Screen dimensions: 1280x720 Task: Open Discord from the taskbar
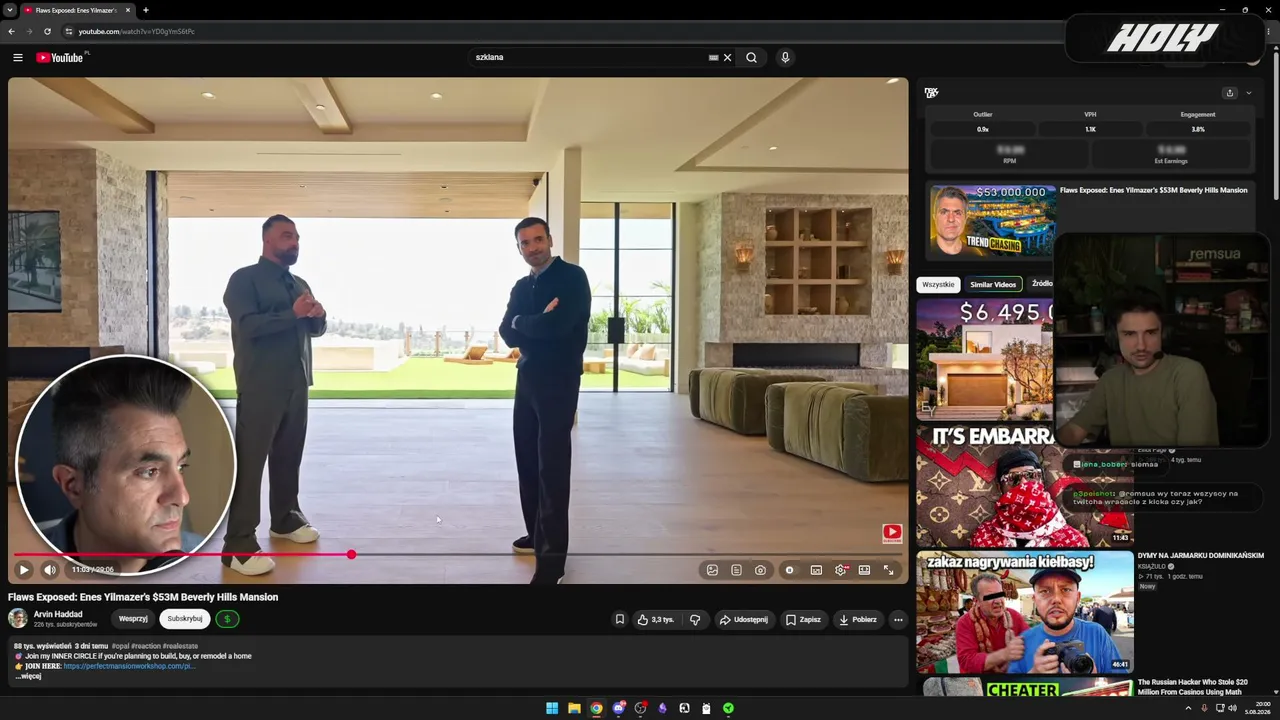coord(618,708)
